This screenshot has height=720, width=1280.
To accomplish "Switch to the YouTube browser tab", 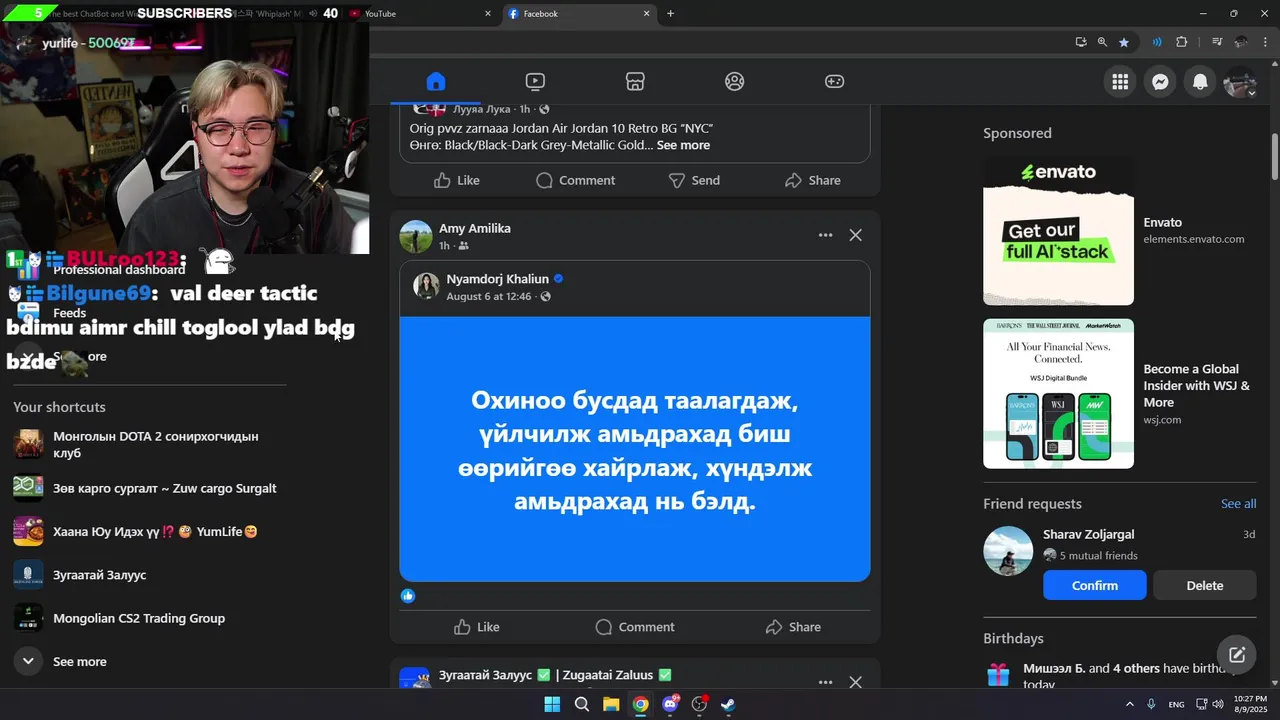I will click(x=415, y=14).
